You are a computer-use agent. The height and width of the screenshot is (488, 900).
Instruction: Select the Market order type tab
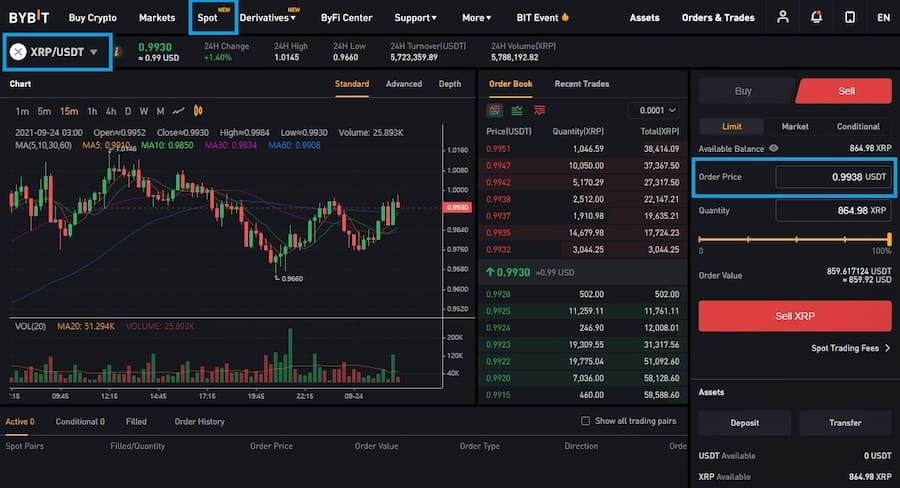795,126
